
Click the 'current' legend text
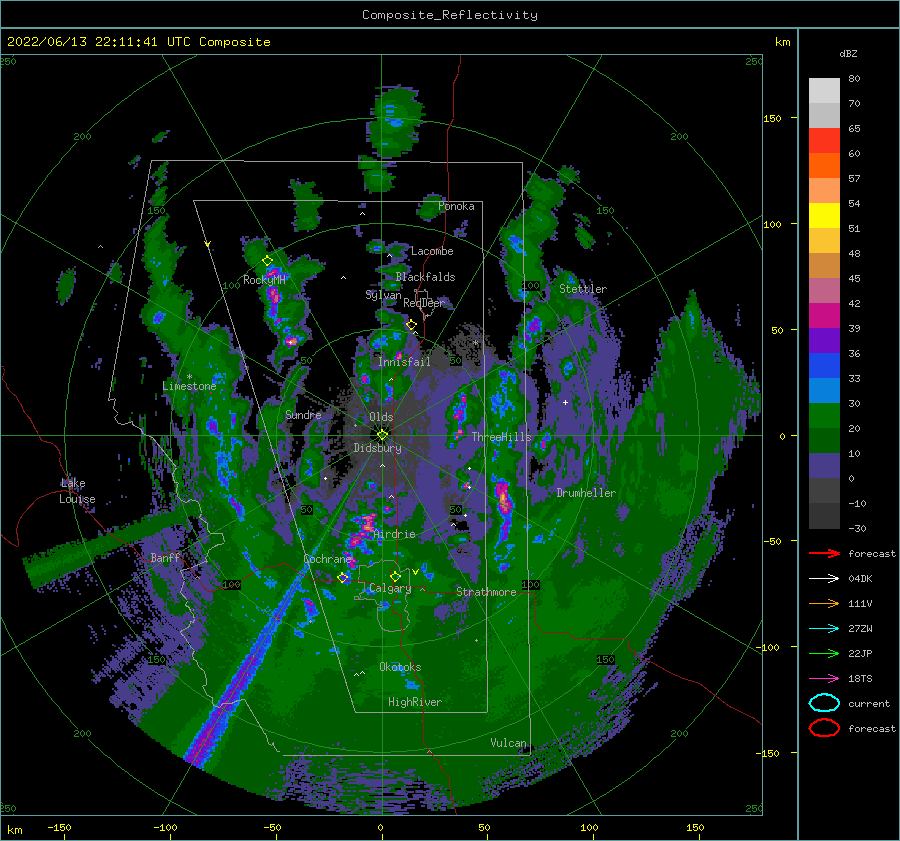coord(869,703)
